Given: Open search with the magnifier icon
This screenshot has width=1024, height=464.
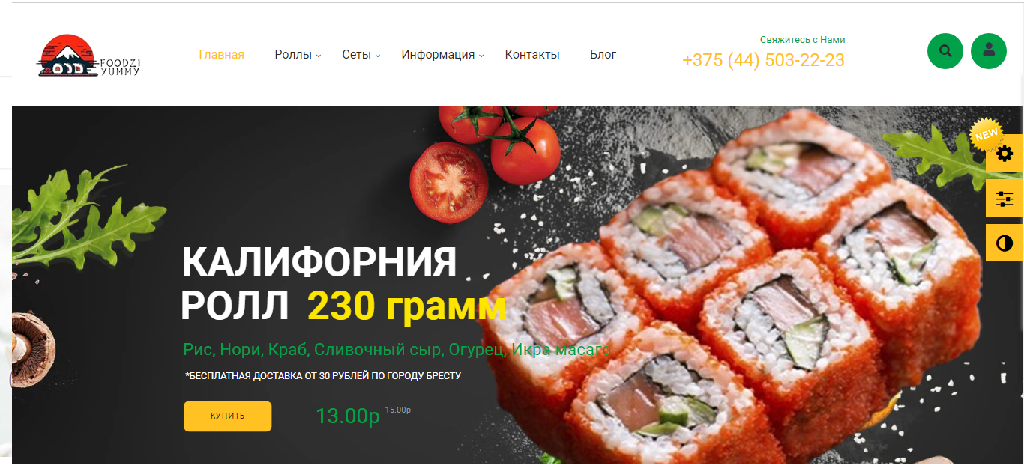Looking at the screenshot, I should [945, 51].
